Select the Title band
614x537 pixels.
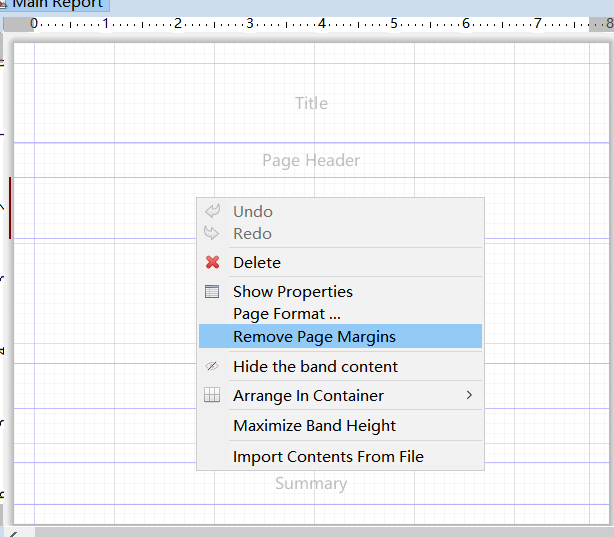point(311,103)
